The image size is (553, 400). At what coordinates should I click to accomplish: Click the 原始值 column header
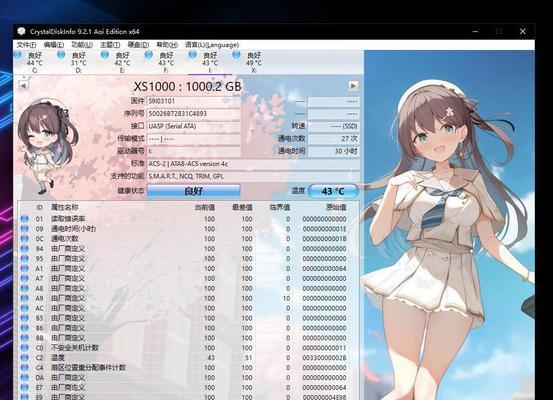(336, 207)
